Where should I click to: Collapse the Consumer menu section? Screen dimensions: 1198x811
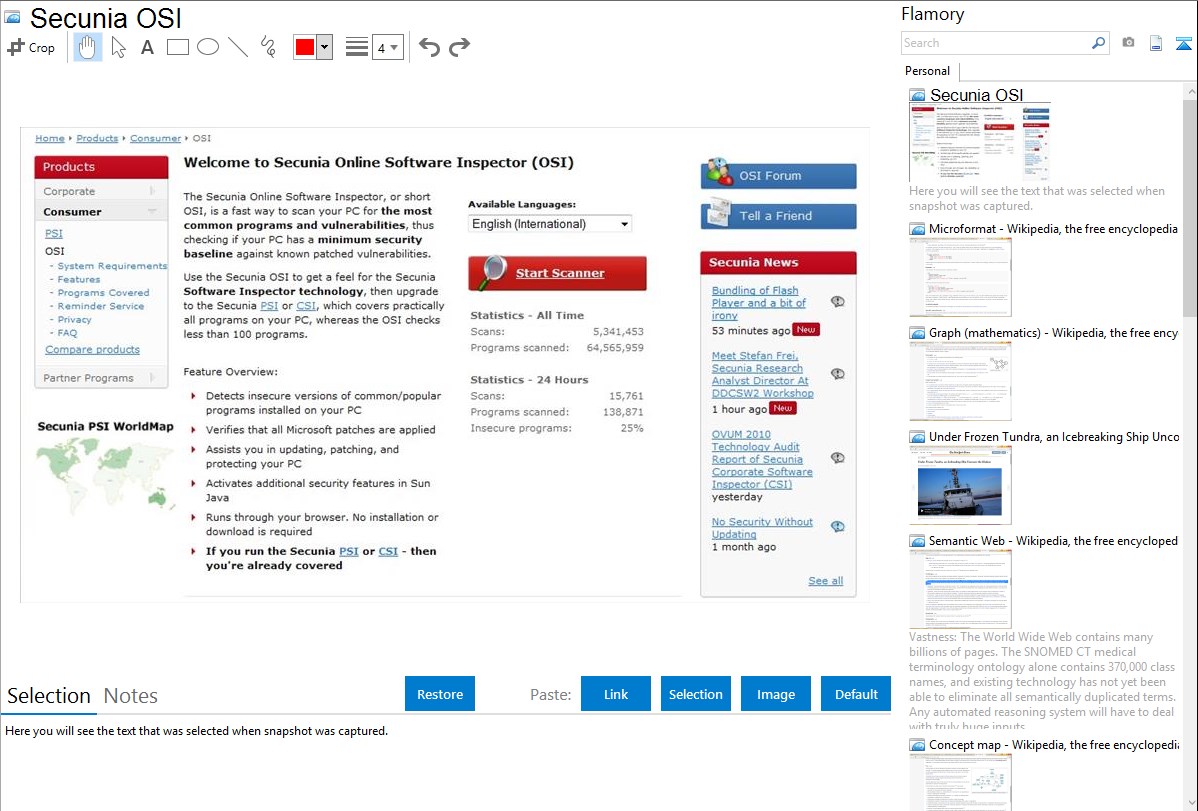(101, 212)
